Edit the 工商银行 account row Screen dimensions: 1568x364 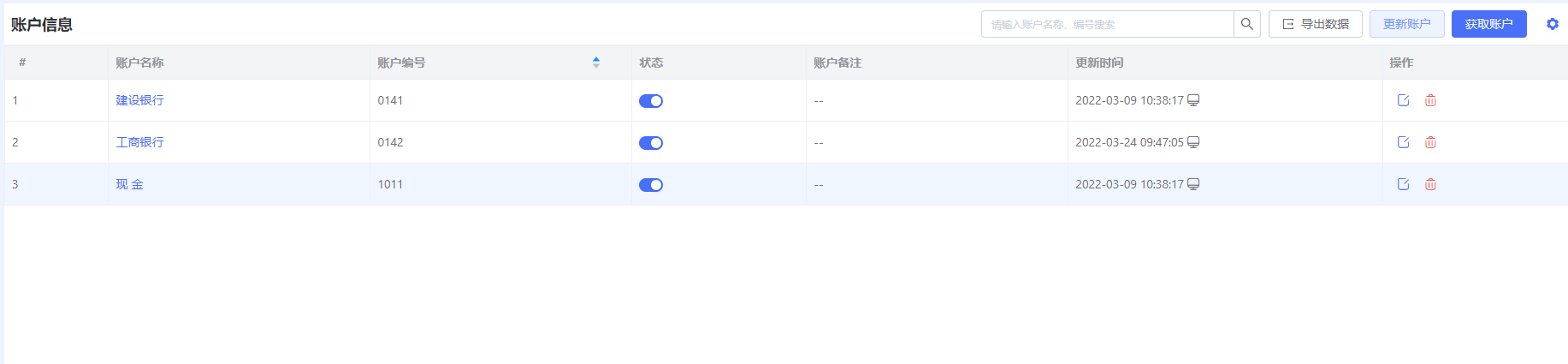(1403, 142)
